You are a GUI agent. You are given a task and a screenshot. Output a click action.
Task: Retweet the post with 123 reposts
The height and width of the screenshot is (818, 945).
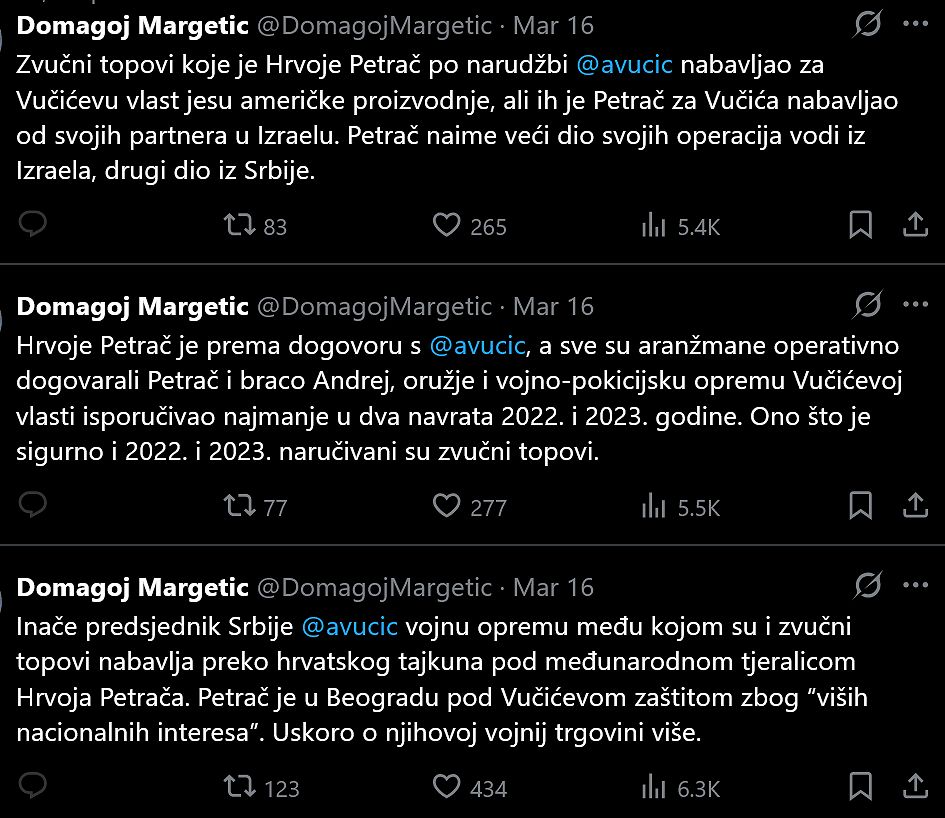(x=239, y=787)
